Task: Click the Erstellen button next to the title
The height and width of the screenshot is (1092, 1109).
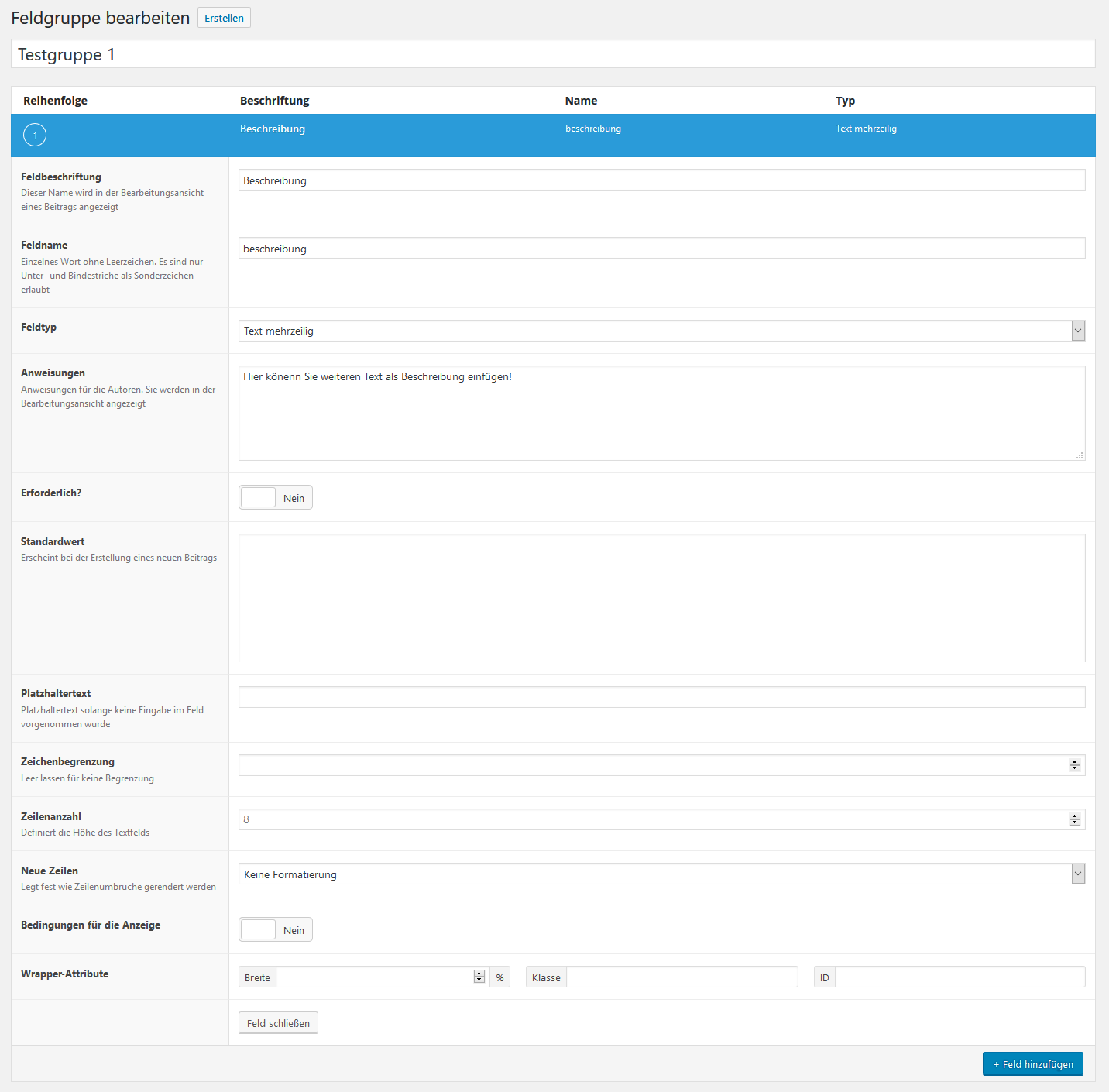Action: [x=224, y=18]
